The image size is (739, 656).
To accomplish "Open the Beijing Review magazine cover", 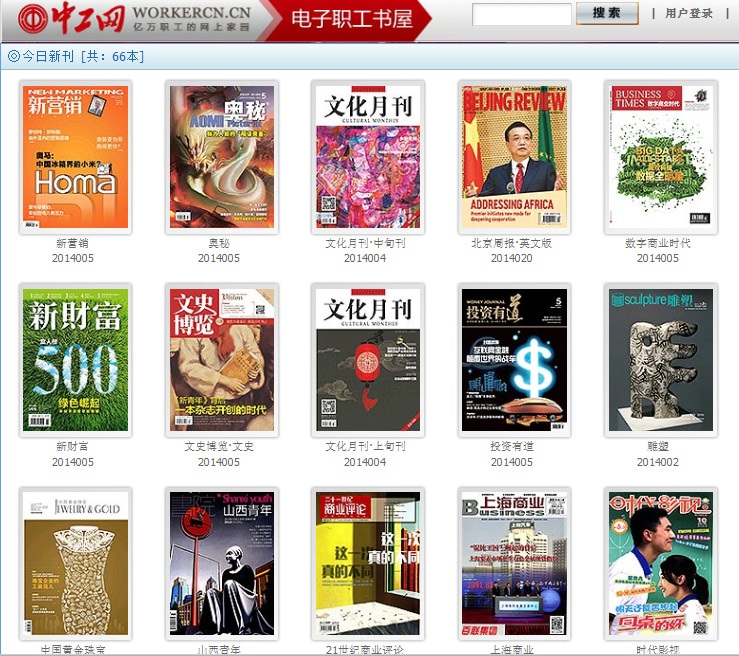I will pos(514,157).
